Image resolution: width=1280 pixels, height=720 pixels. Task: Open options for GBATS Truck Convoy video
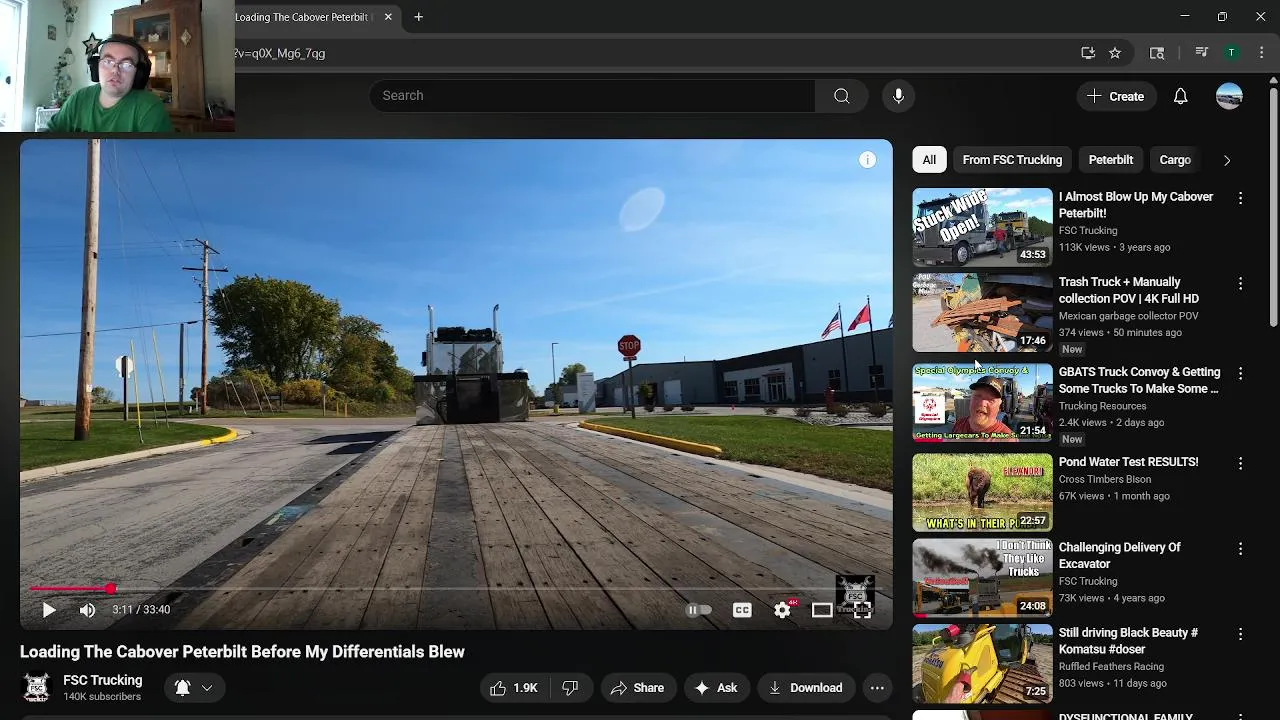click(1240, 373)
